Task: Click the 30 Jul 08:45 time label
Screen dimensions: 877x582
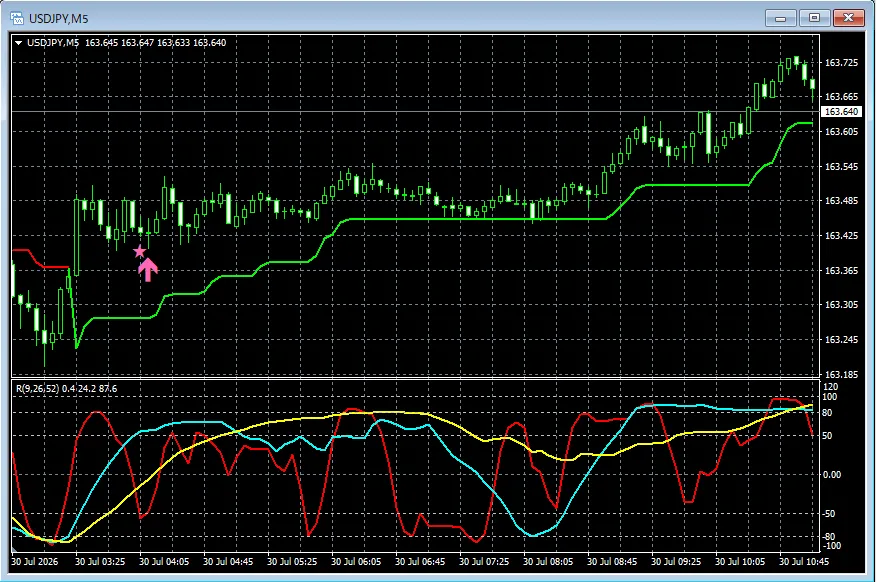Action: pos(612,561)
